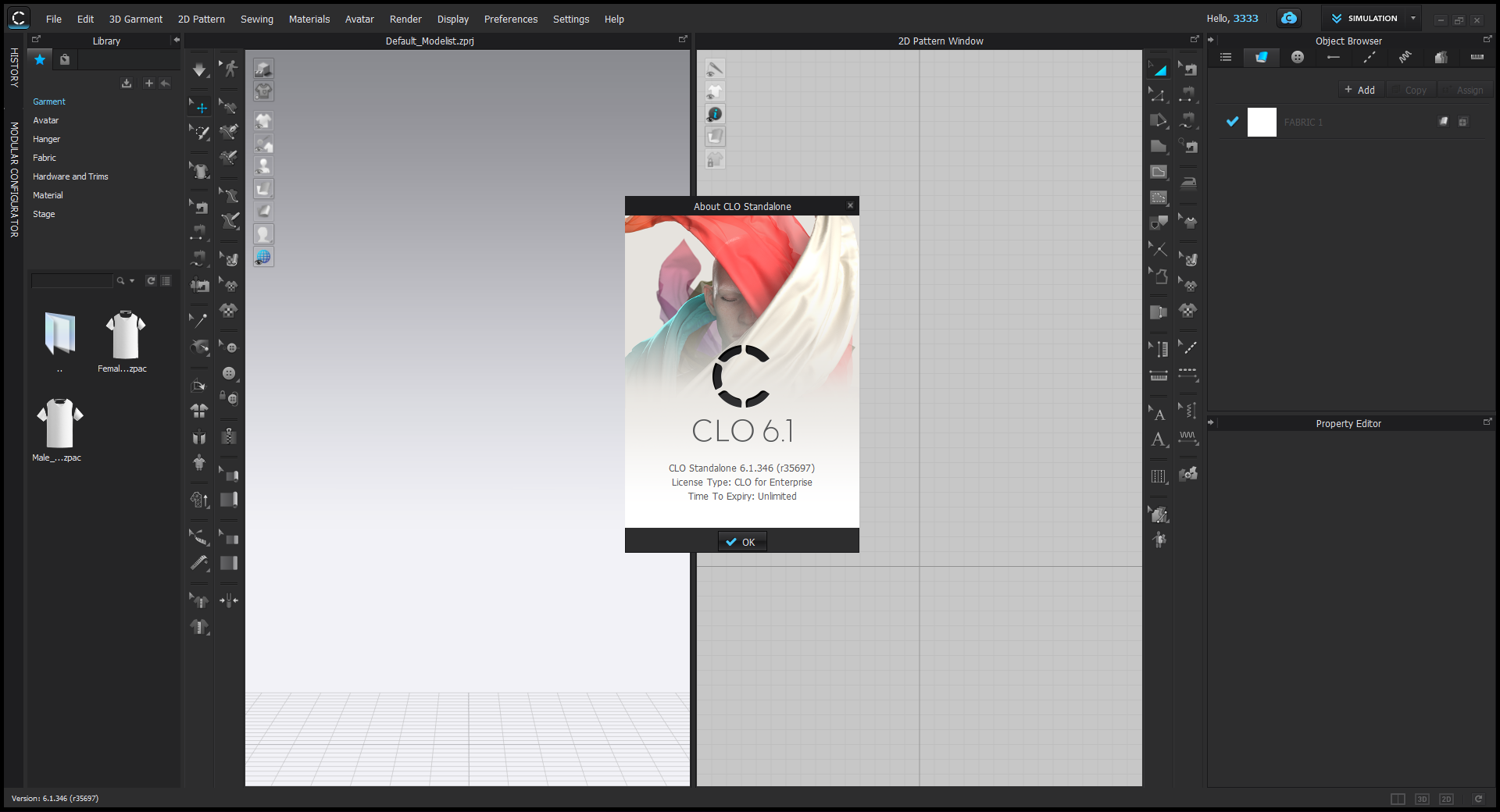1500x812 pixels.
Task: Undock the 2D Pattern Window
Action: (1194, 39)
